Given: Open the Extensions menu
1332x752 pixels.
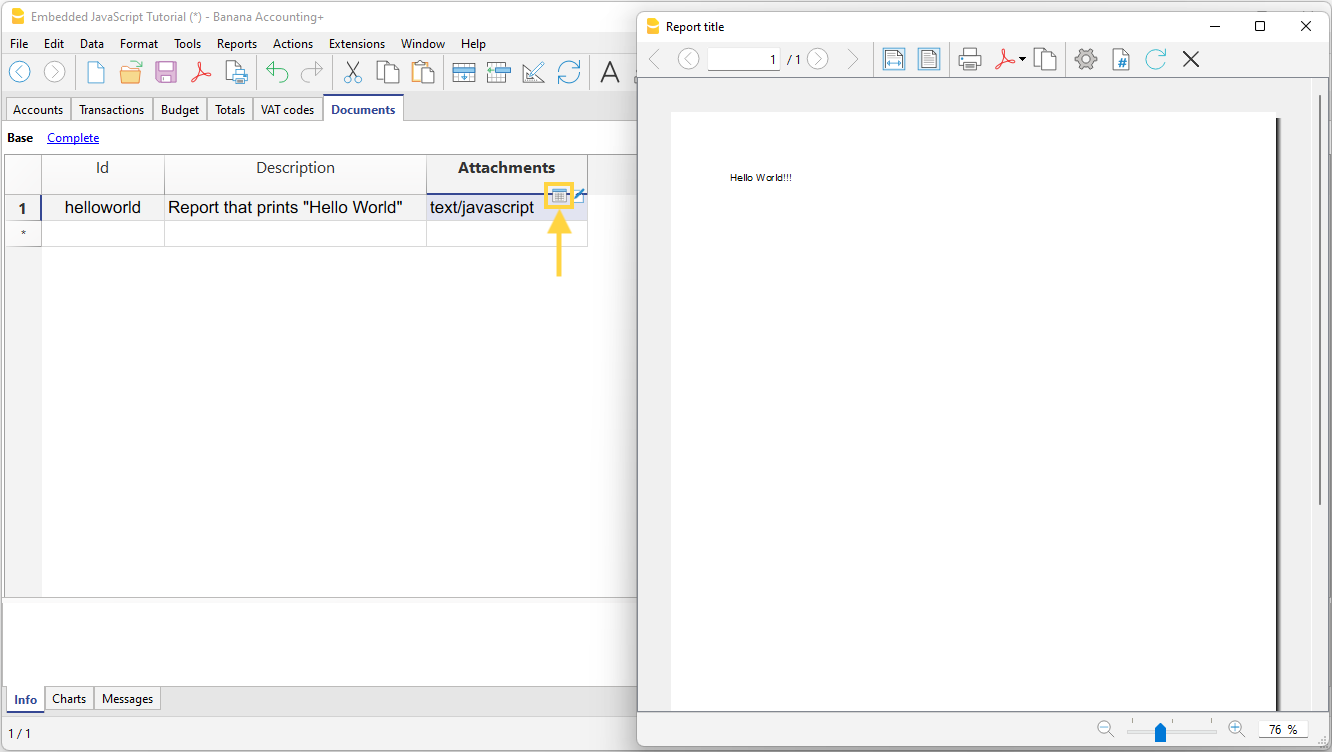Looking at the screenshot, I should [x=356, y=43].
